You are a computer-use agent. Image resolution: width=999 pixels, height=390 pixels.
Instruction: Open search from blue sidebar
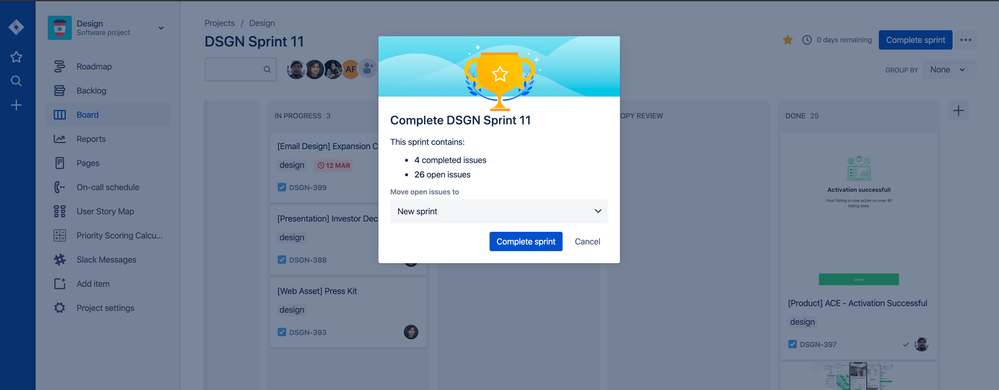(x=17, y=81)
